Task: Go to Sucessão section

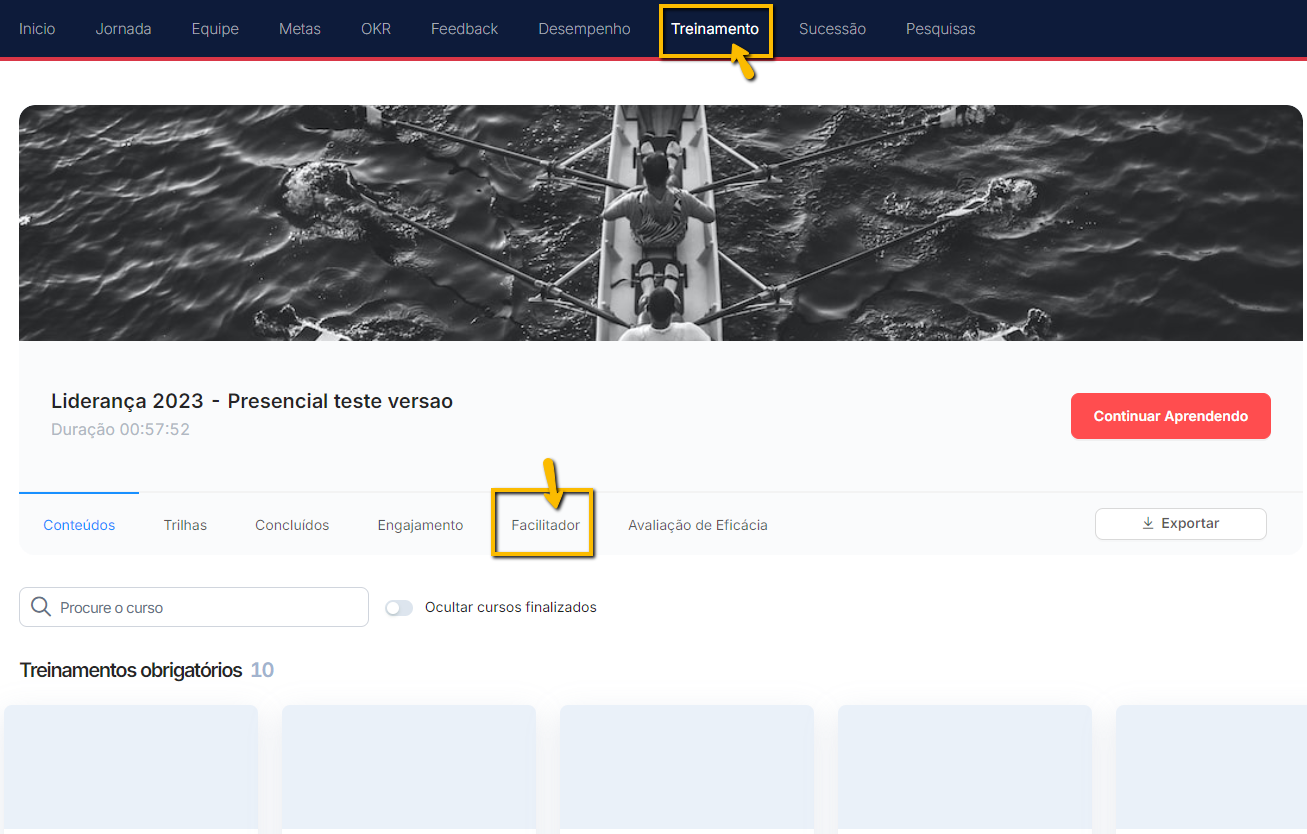Action: pos(832,29)
